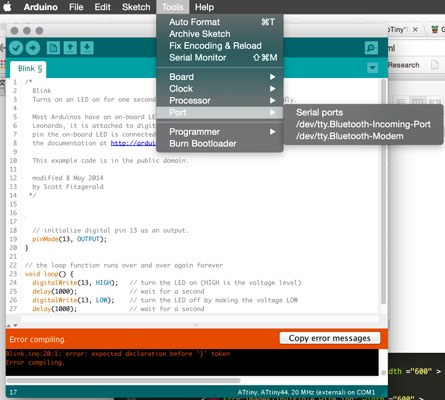The image size is (445, 400).
Task: Open the tab options dropdown arrow
Action: coord(372,68)
